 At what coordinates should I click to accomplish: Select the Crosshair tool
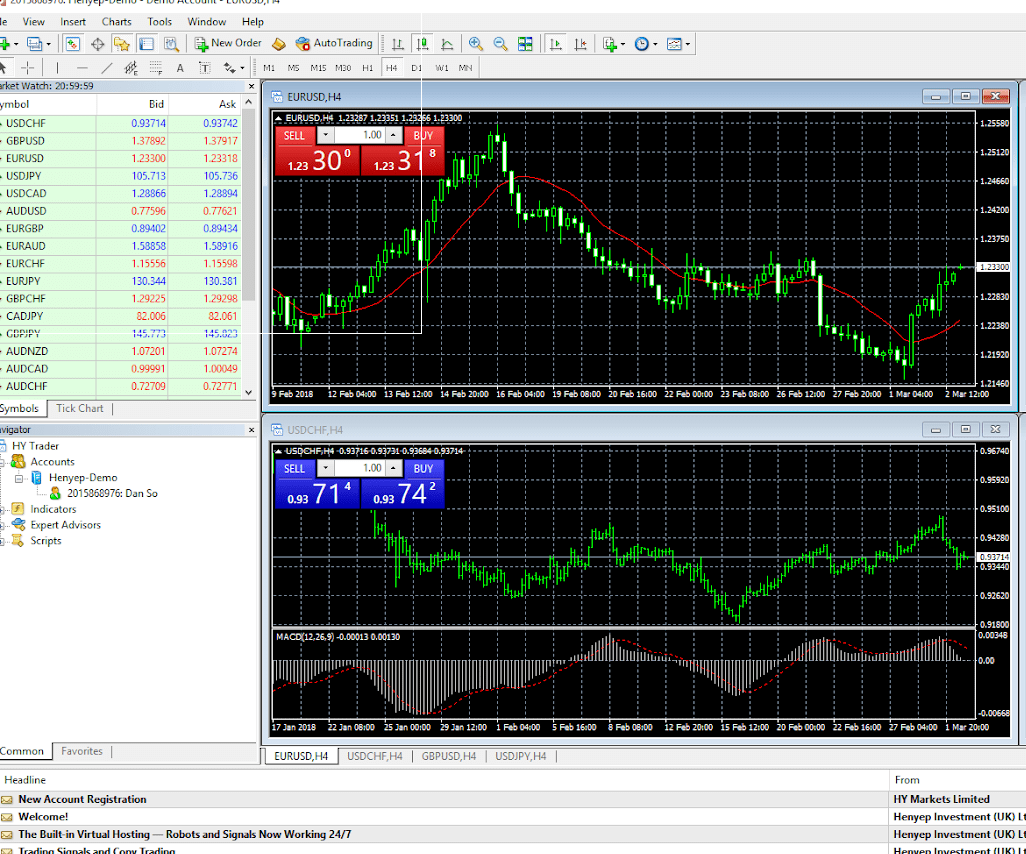(x=27, y=67)
